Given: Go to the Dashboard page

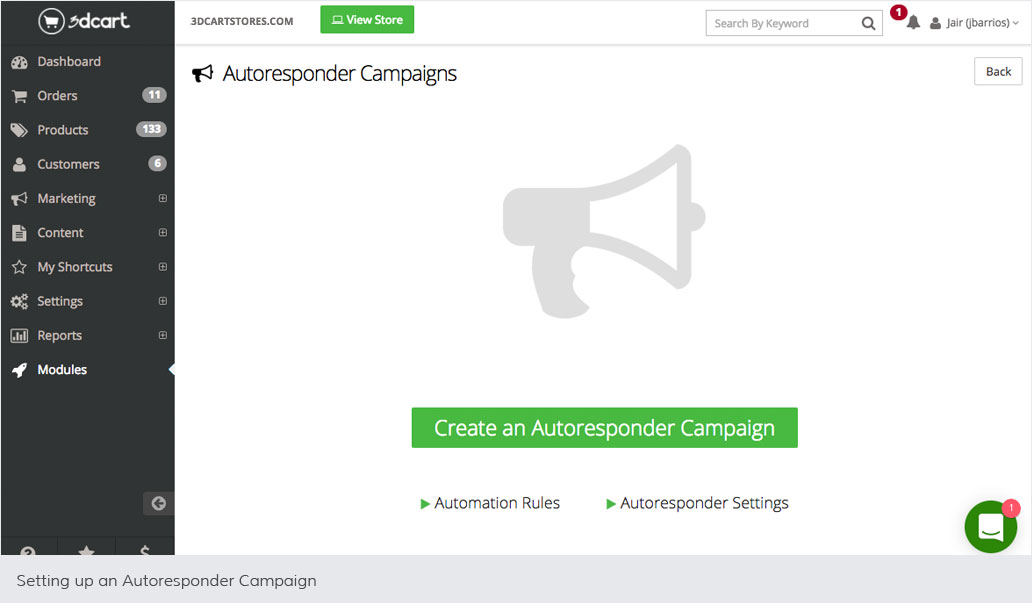Looking at the screenshot, I should click(68, 62).
